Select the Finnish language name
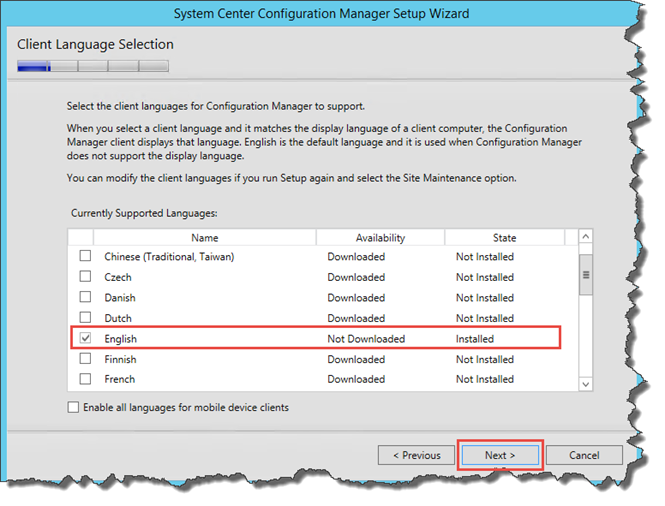The image size is (665, 506). (120, 359)
